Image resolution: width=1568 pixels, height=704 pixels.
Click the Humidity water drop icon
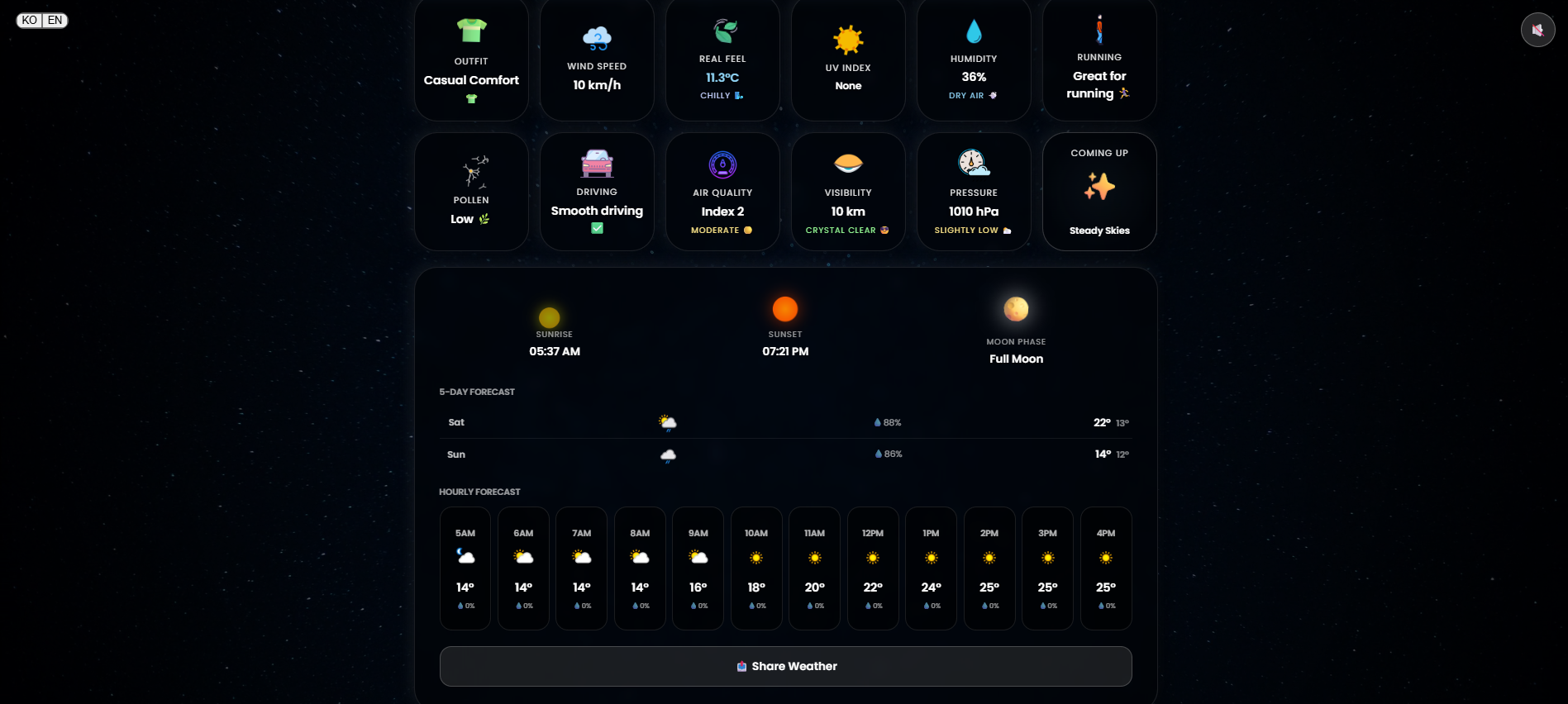point(974,31)
